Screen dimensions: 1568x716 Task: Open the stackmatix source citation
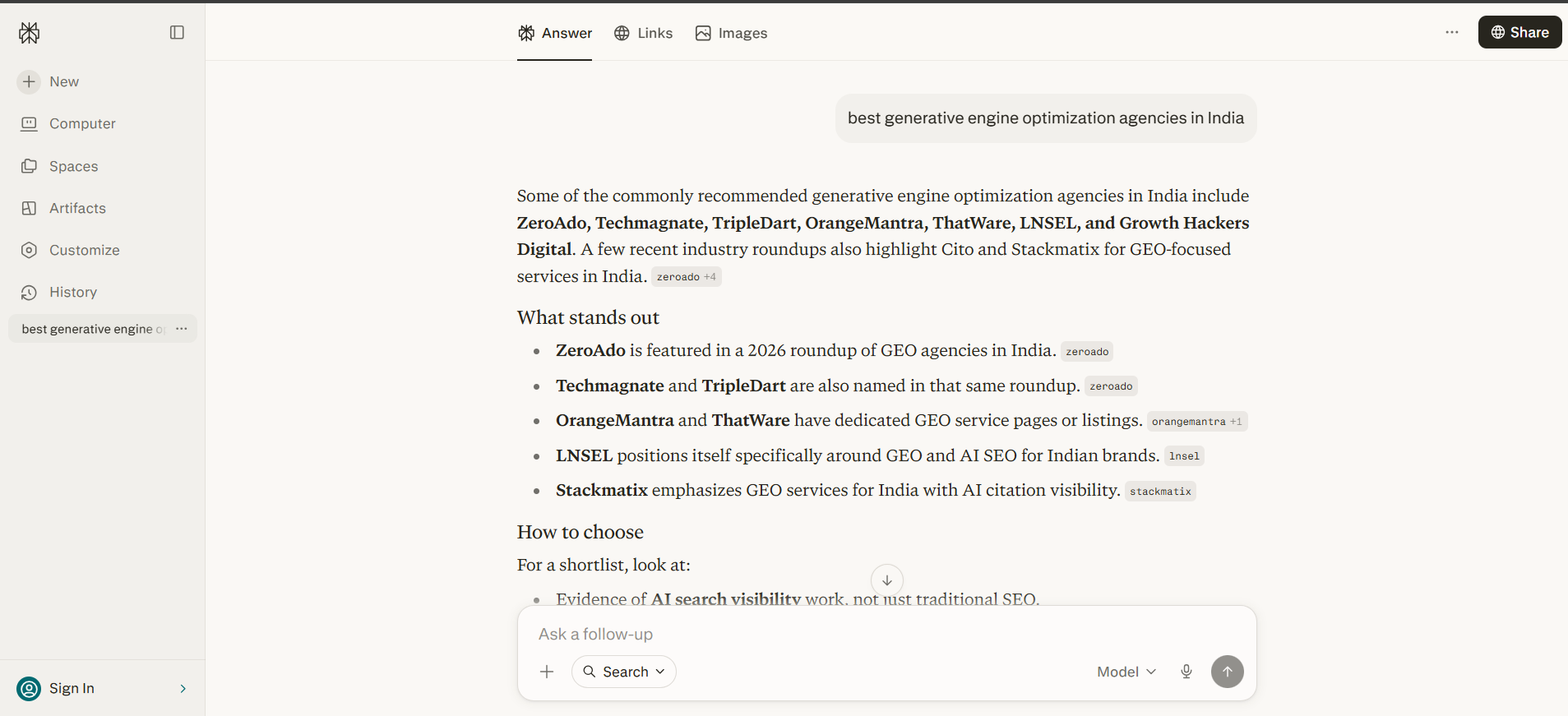(x=1160, y=492)
